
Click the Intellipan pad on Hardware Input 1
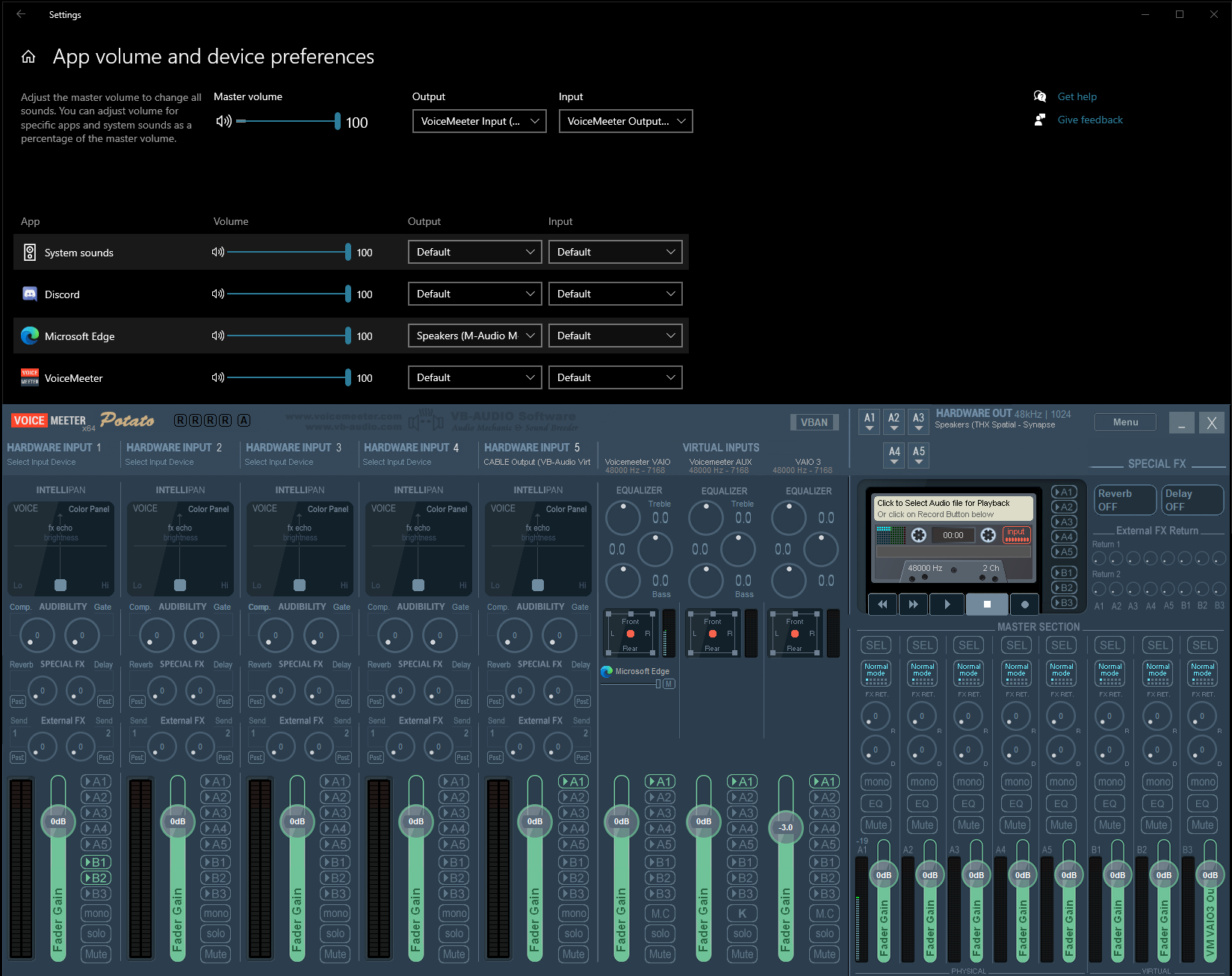coord(61,549)
